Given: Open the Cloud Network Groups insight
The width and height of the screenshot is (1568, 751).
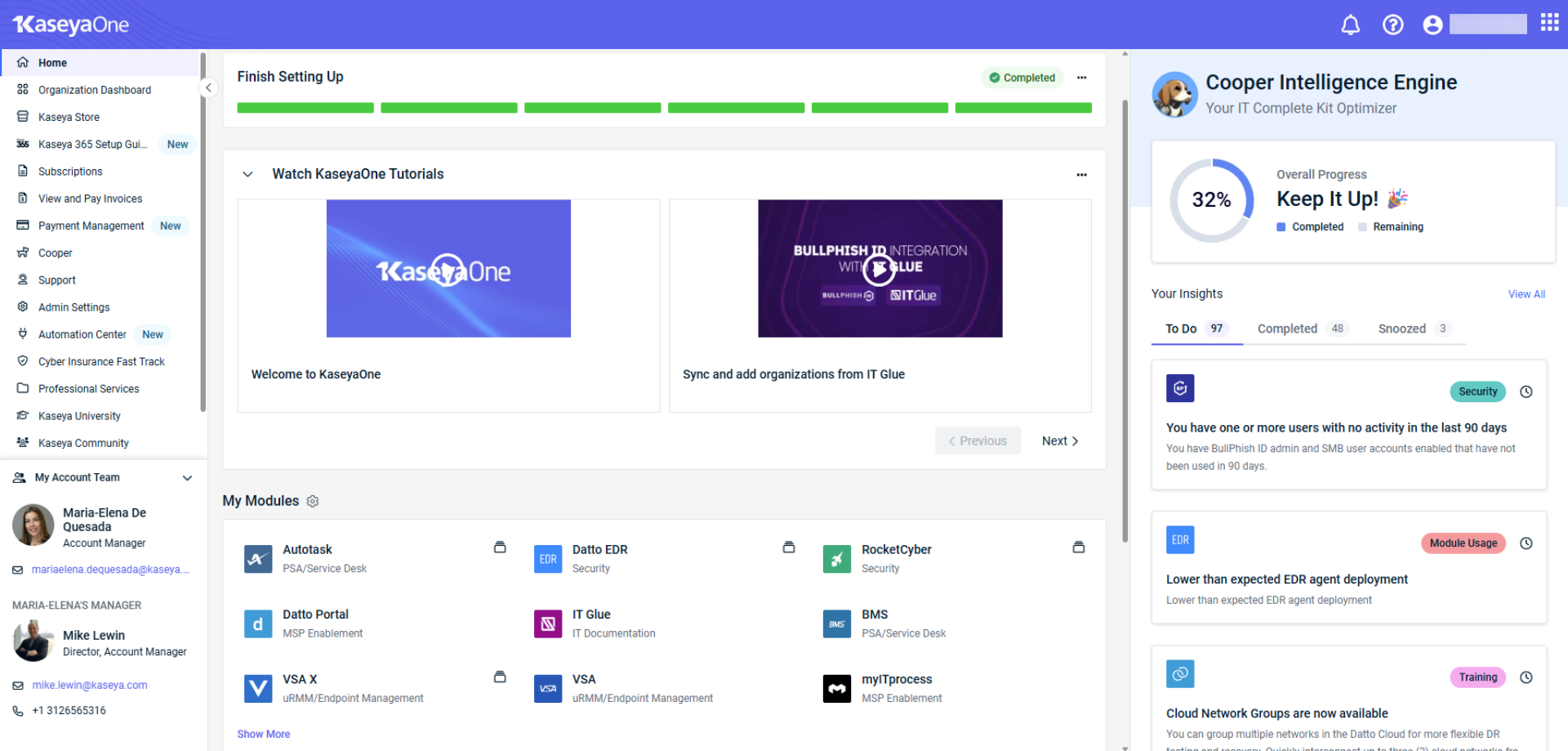Looking at the screenshot, I should [1349, 699].
